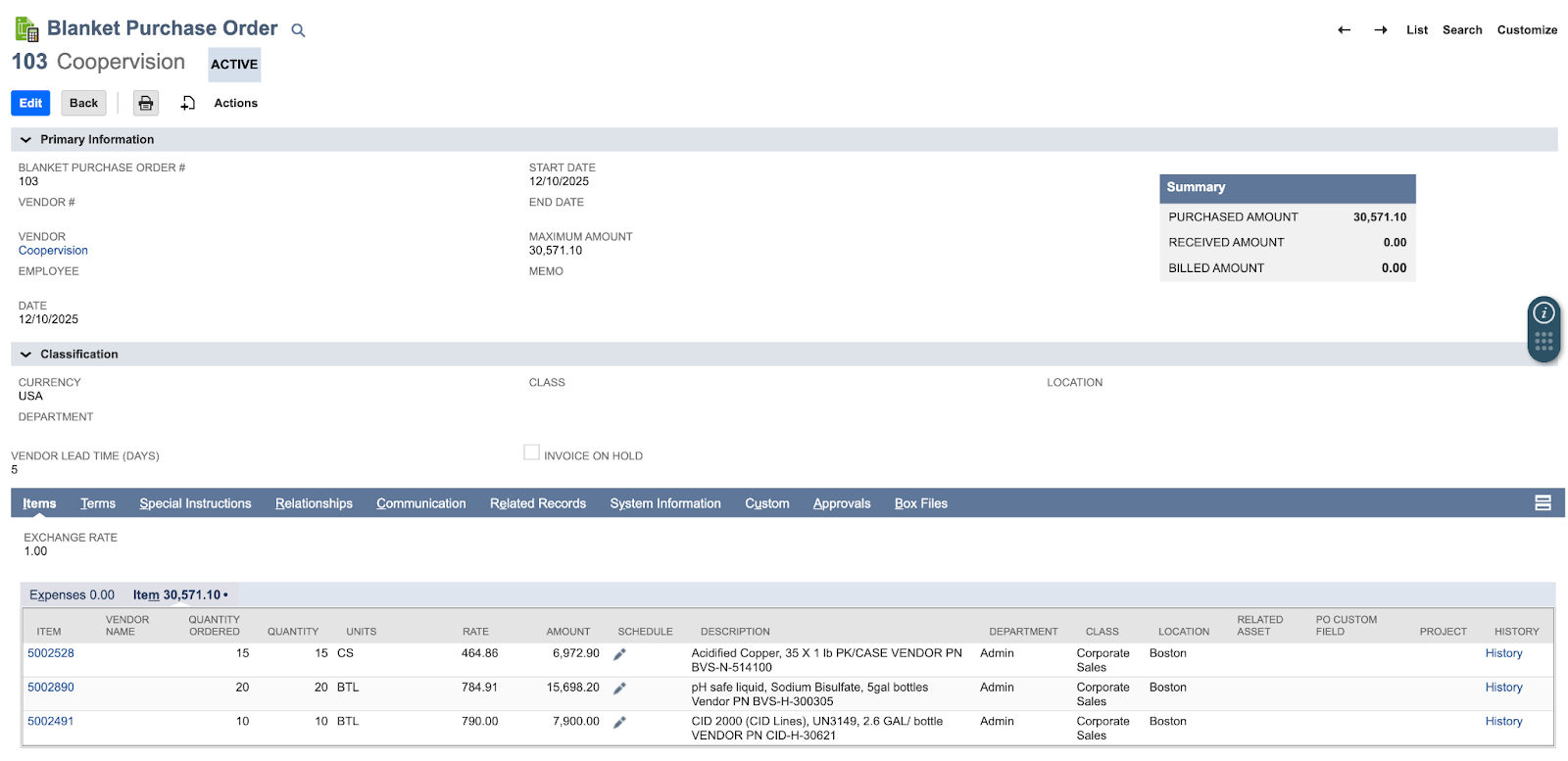
Task: Select the Expenses 0.00 sublist
Action: 72,595
